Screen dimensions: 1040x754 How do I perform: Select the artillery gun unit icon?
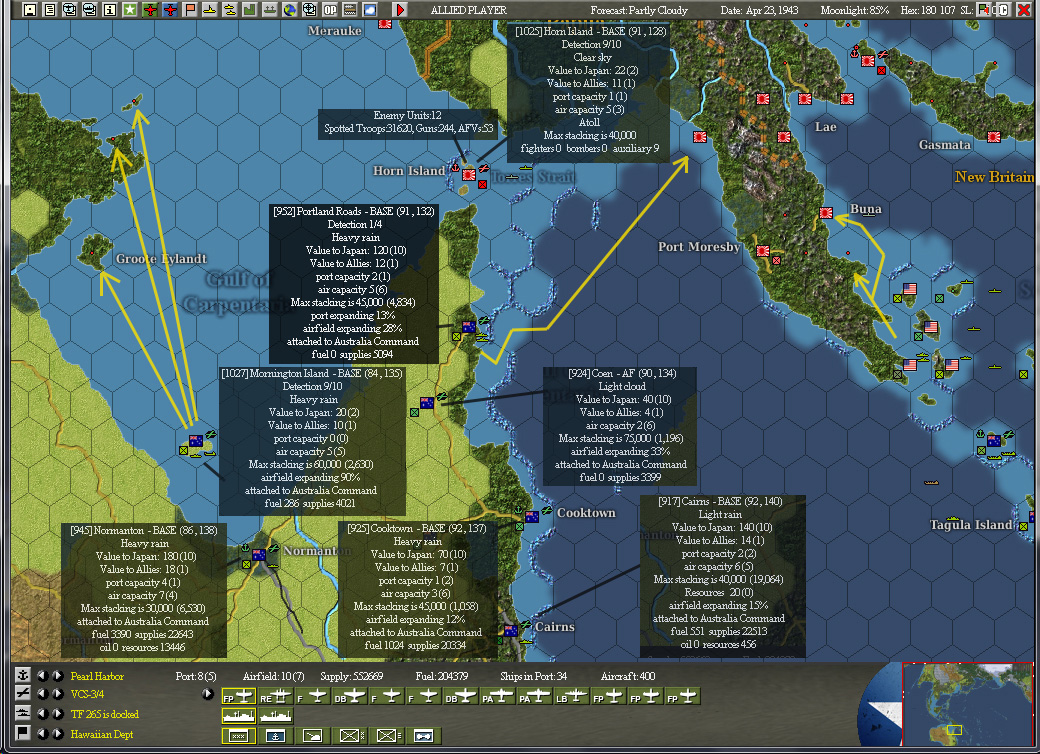[312, 735]
